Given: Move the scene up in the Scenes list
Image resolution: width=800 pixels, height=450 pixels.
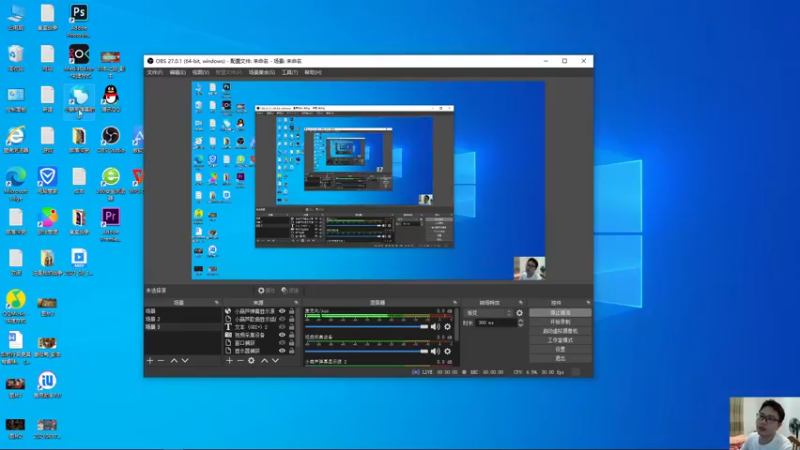Looking at the screenshot, I should coord(174,361).
